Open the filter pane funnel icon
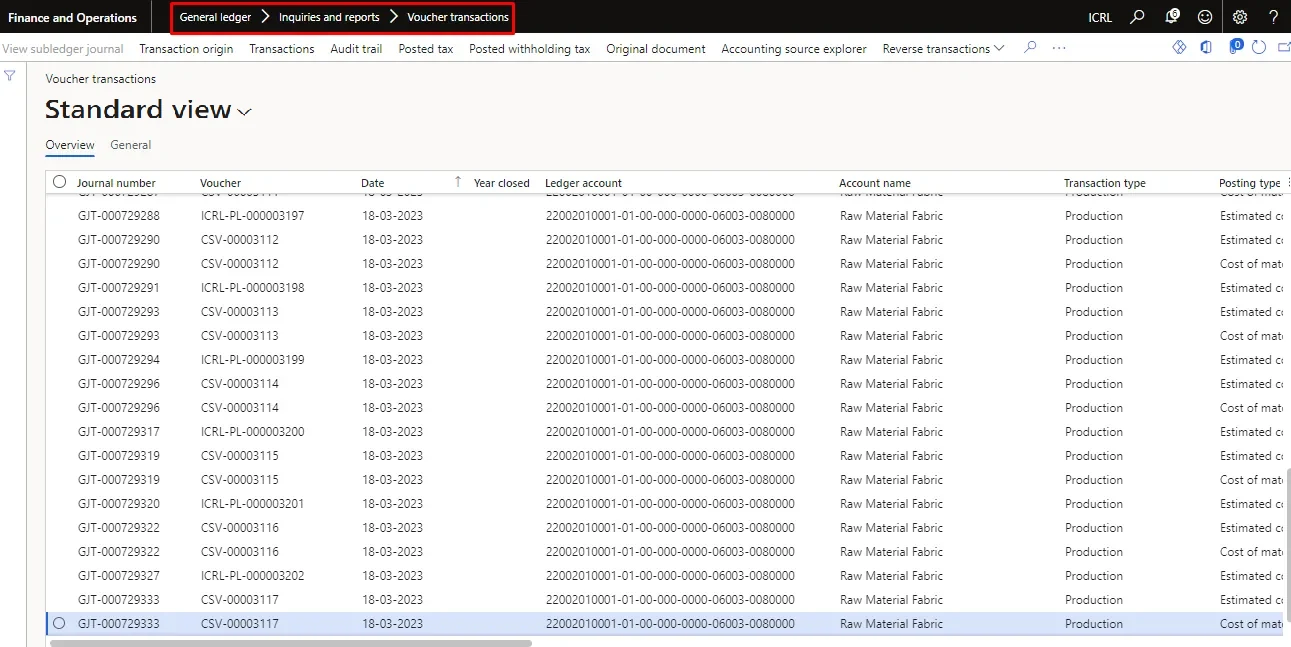The image size is (1291, 647). (x=10, y=76)
